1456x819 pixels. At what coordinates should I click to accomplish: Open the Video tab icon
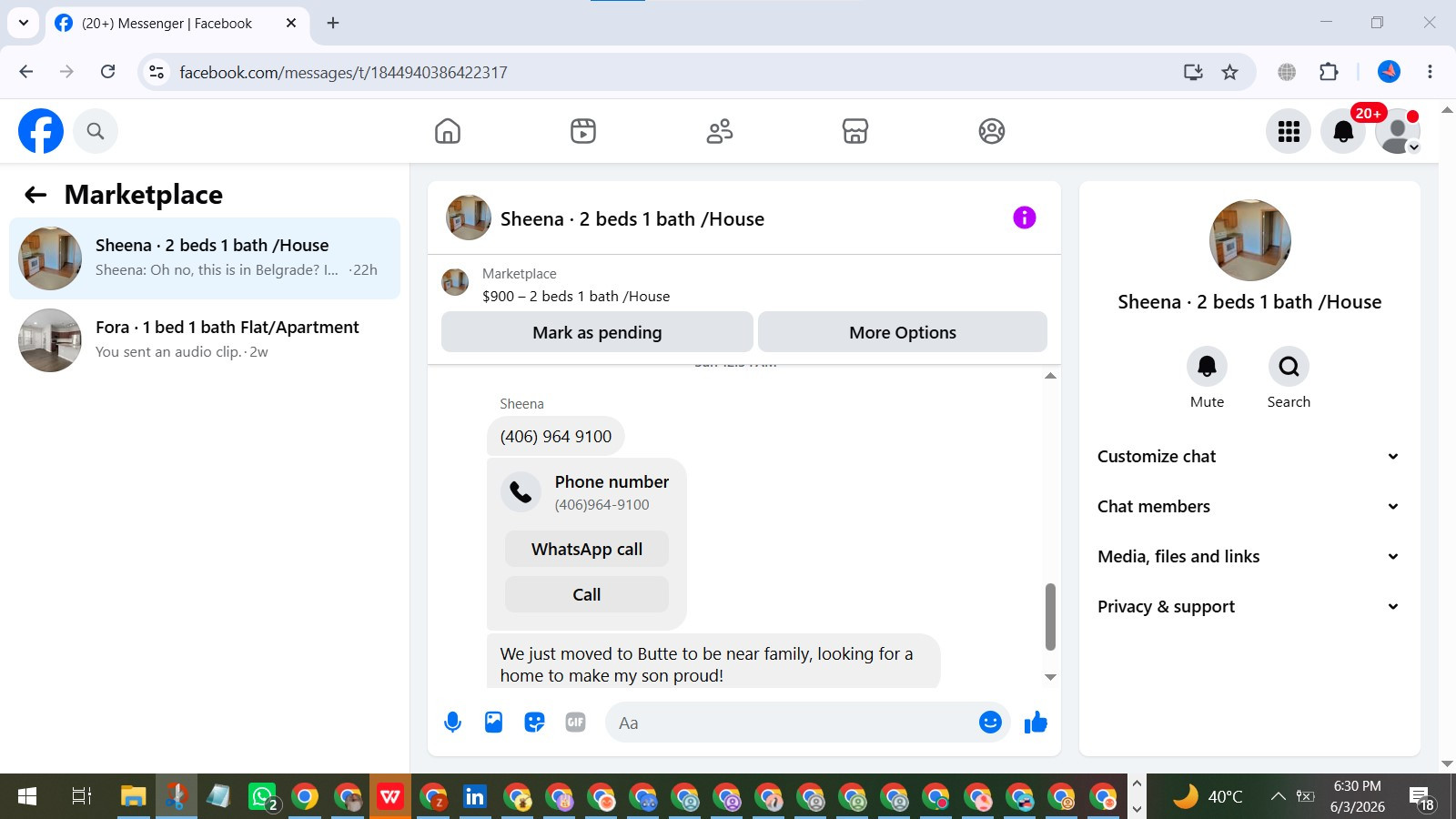click(583, 131)
